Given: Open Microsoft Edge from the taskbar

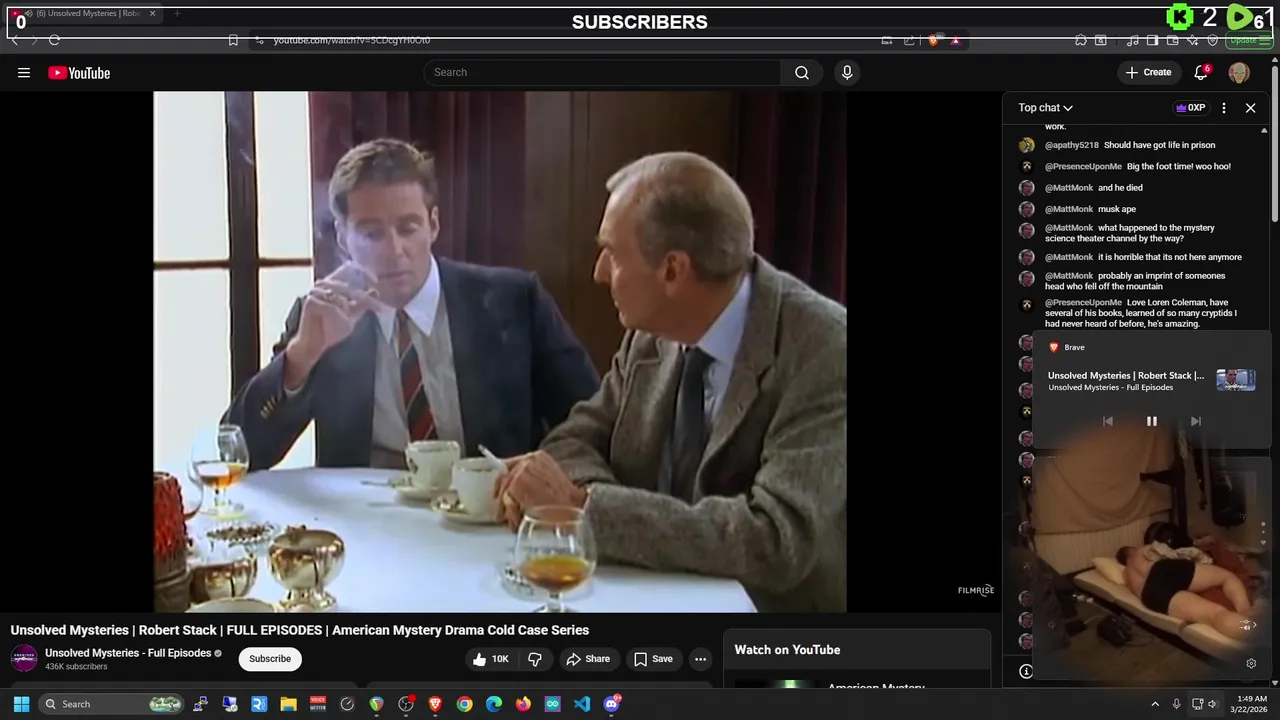Looking at the screenshot, I should pos(494,704).
